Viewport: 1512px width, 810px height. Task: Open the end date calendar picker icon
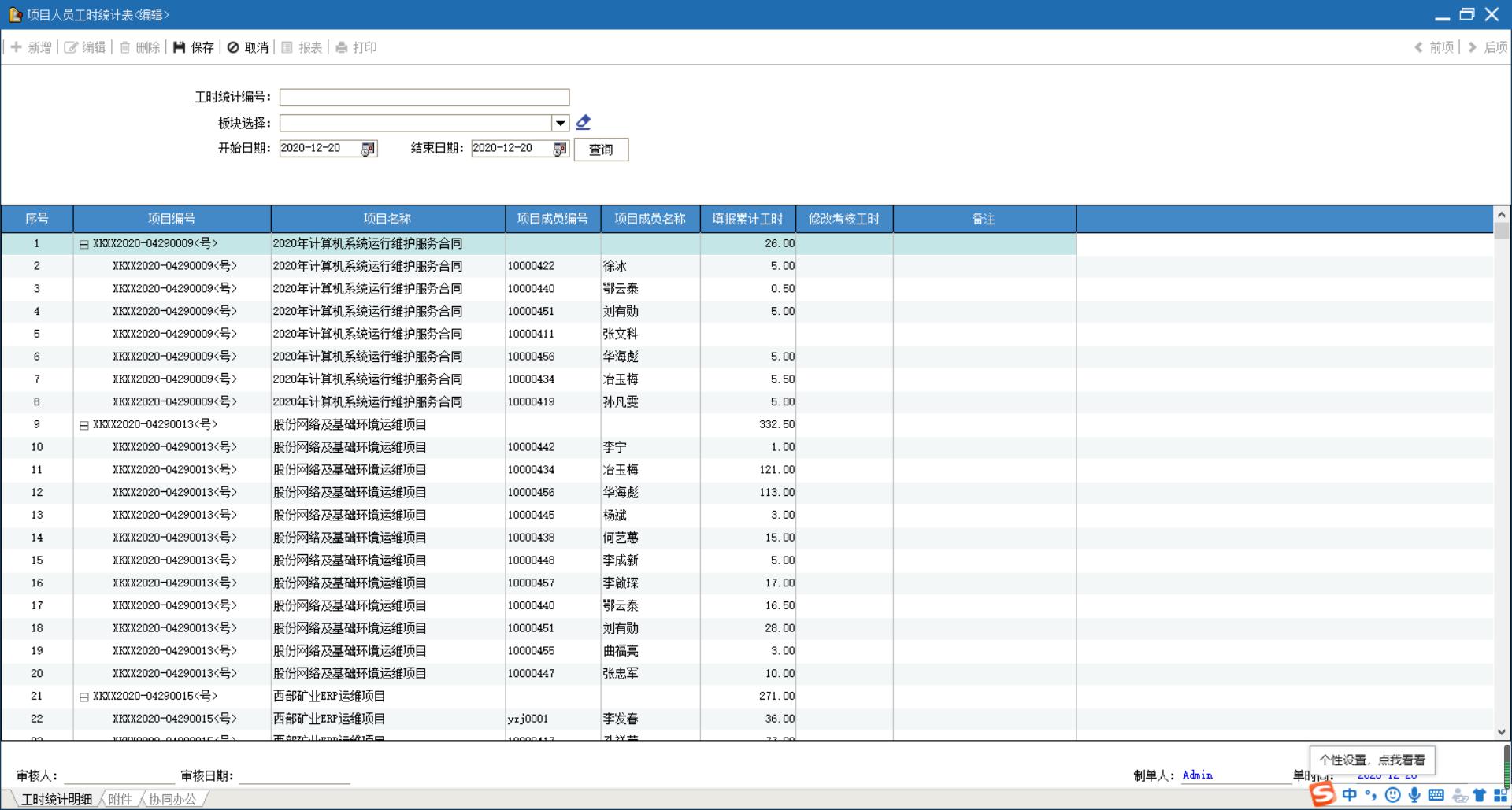pyautogui.click(x=560, y=149)
